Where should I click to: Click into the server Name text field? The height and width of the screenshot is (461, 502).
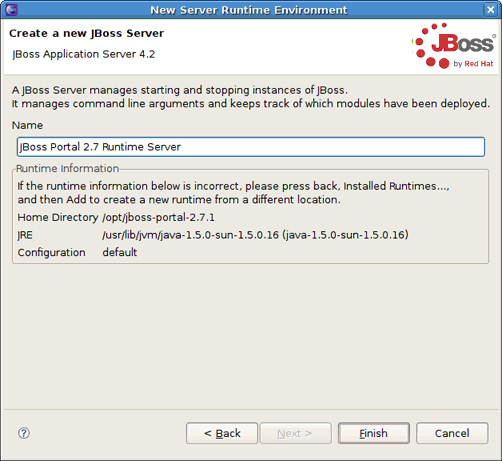tap(251, 147)
